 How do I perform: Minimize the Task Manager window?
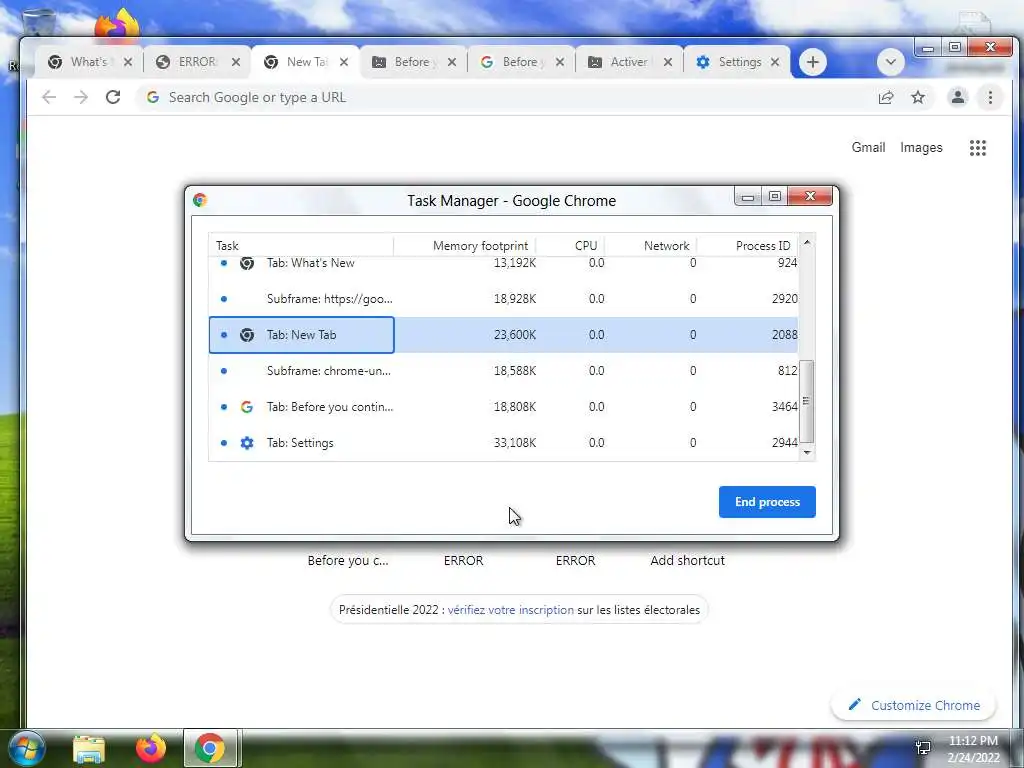(748, 196)
